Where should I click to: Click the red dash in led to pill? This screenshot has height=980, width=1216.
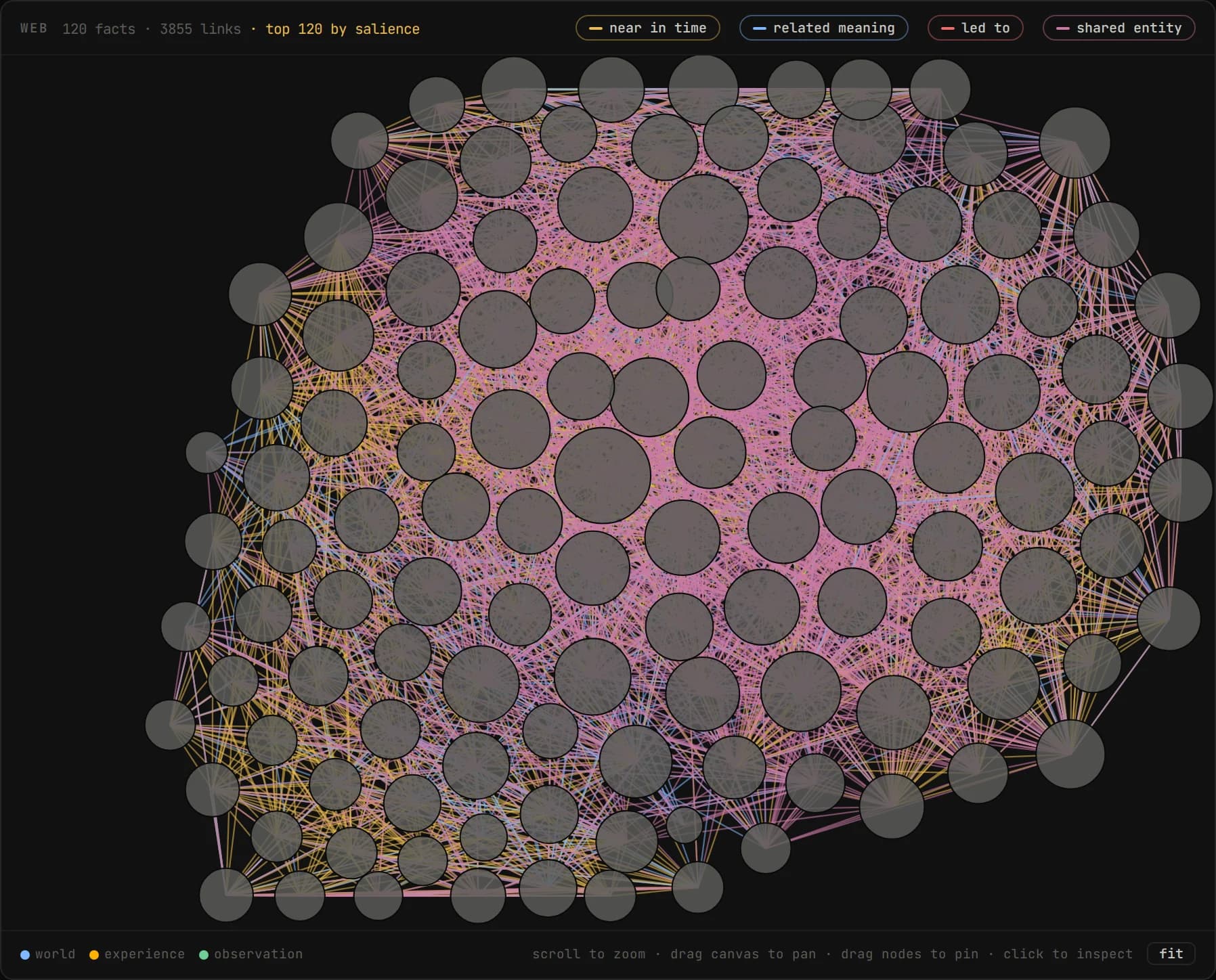click(948, 28)
